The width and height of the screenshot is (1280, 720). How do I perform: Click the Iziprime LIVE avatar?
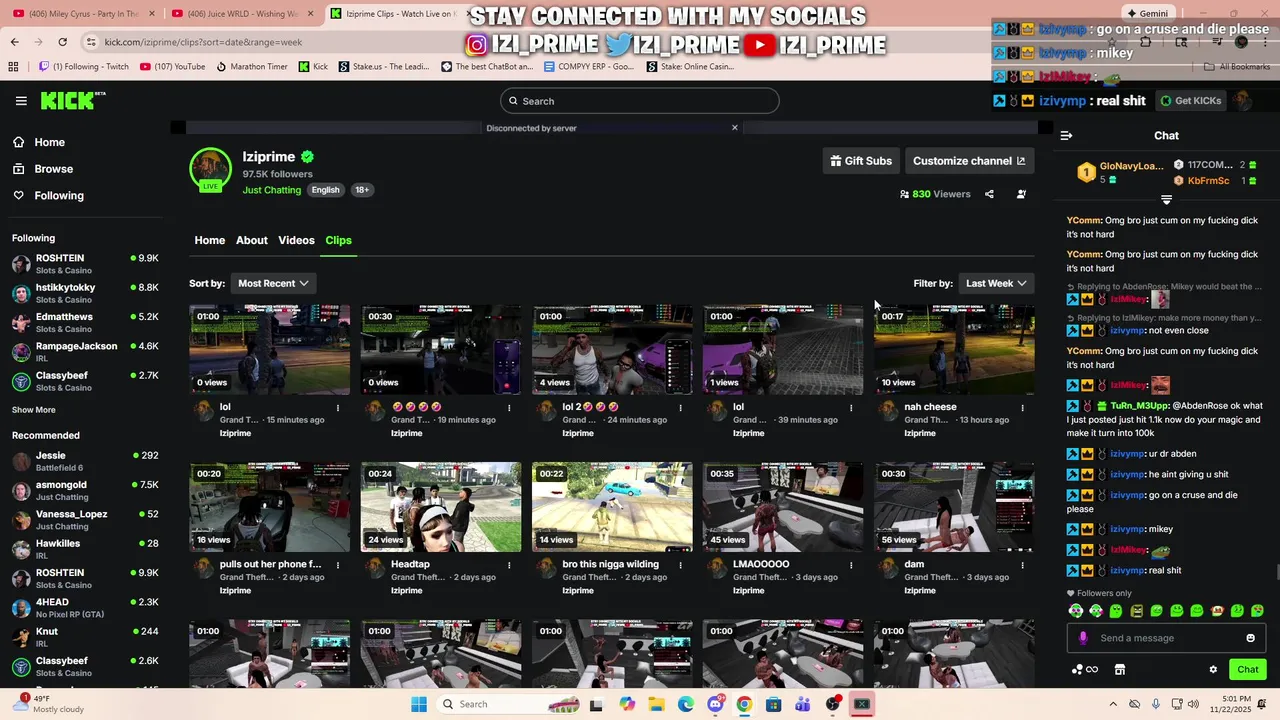[x=210, y=169]
